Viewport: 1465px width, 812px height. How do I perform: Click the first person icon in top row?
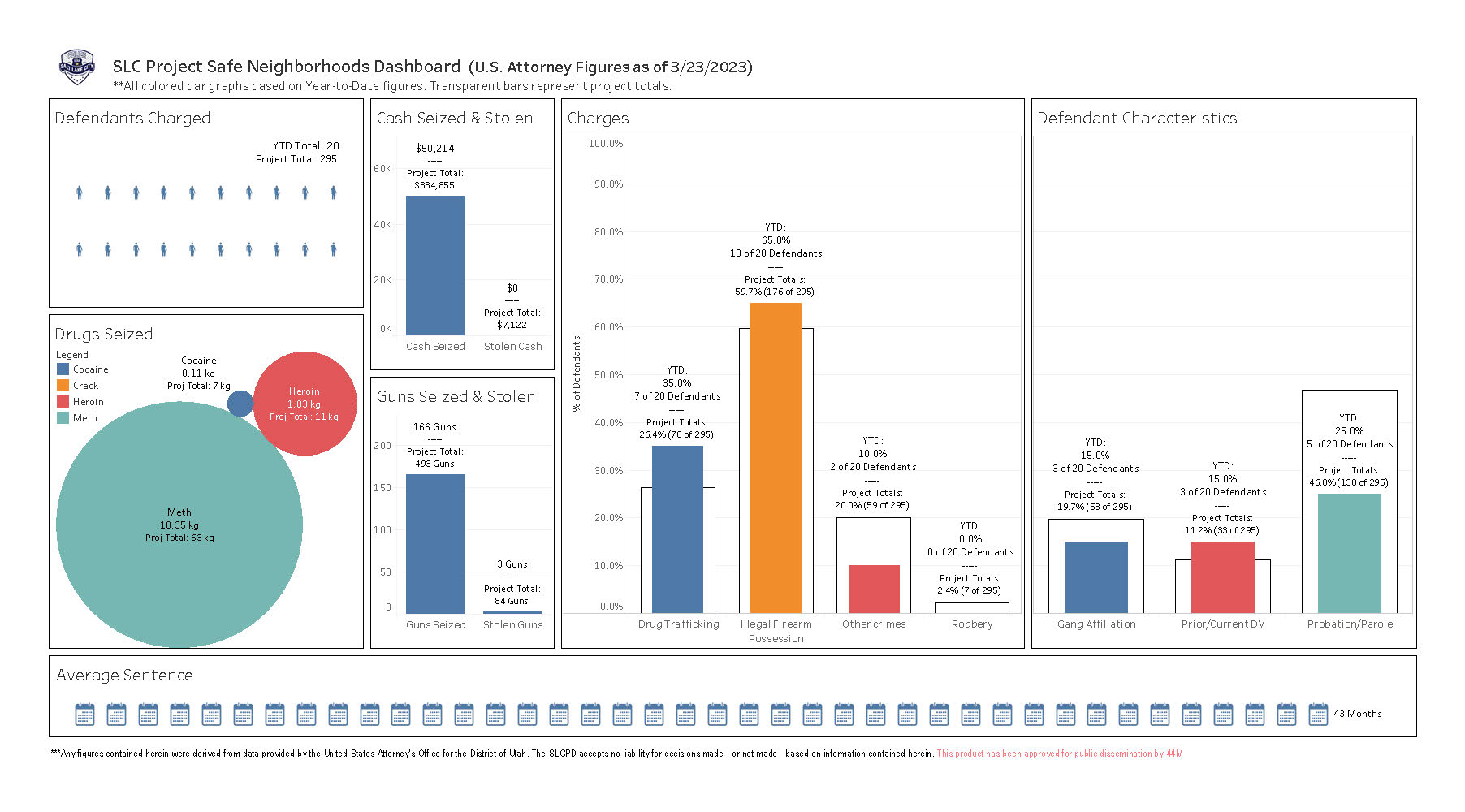coord(80,192)
